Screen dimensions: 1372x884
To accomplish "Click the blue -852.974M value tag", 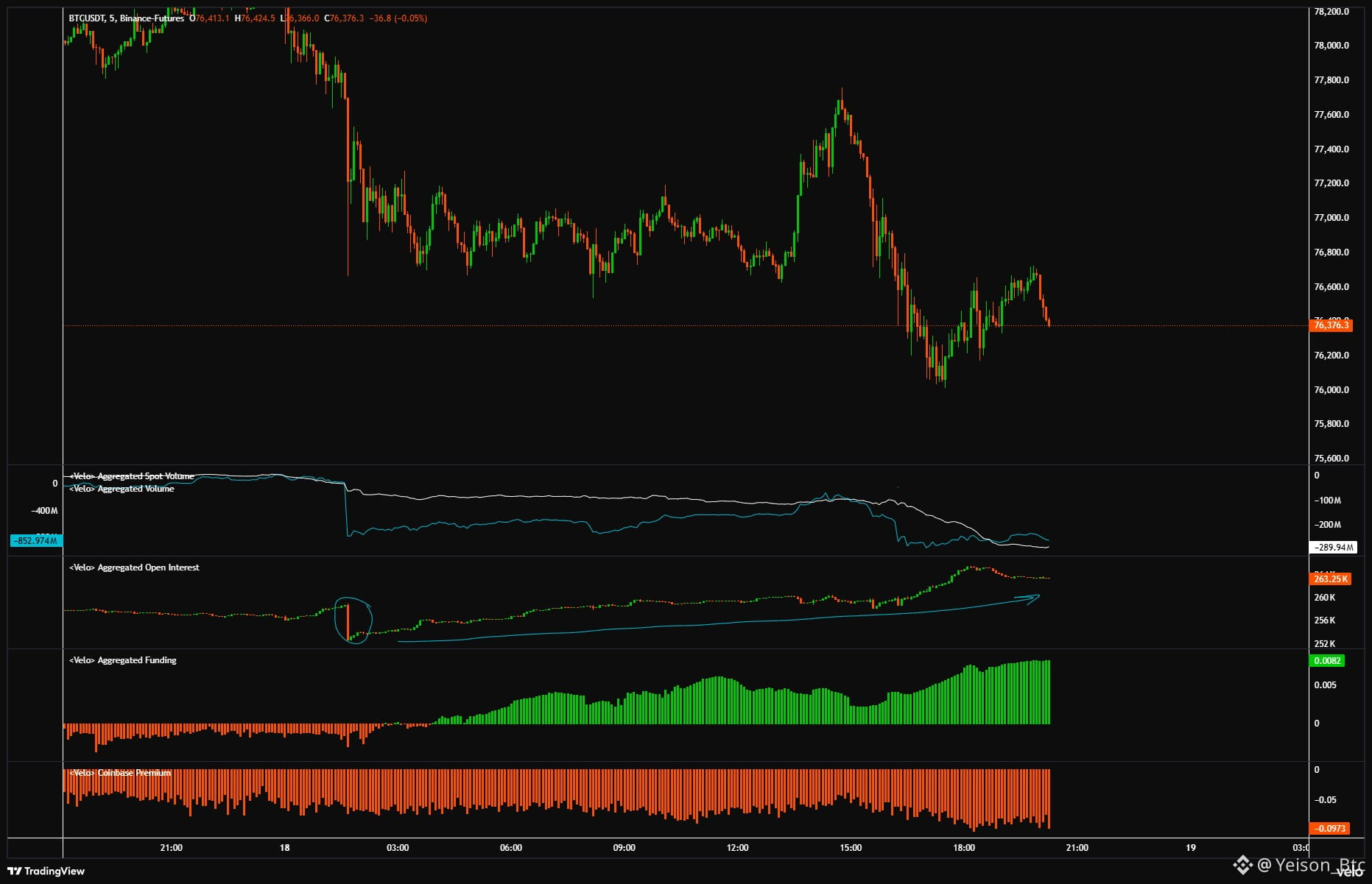I will pos(35,540).
